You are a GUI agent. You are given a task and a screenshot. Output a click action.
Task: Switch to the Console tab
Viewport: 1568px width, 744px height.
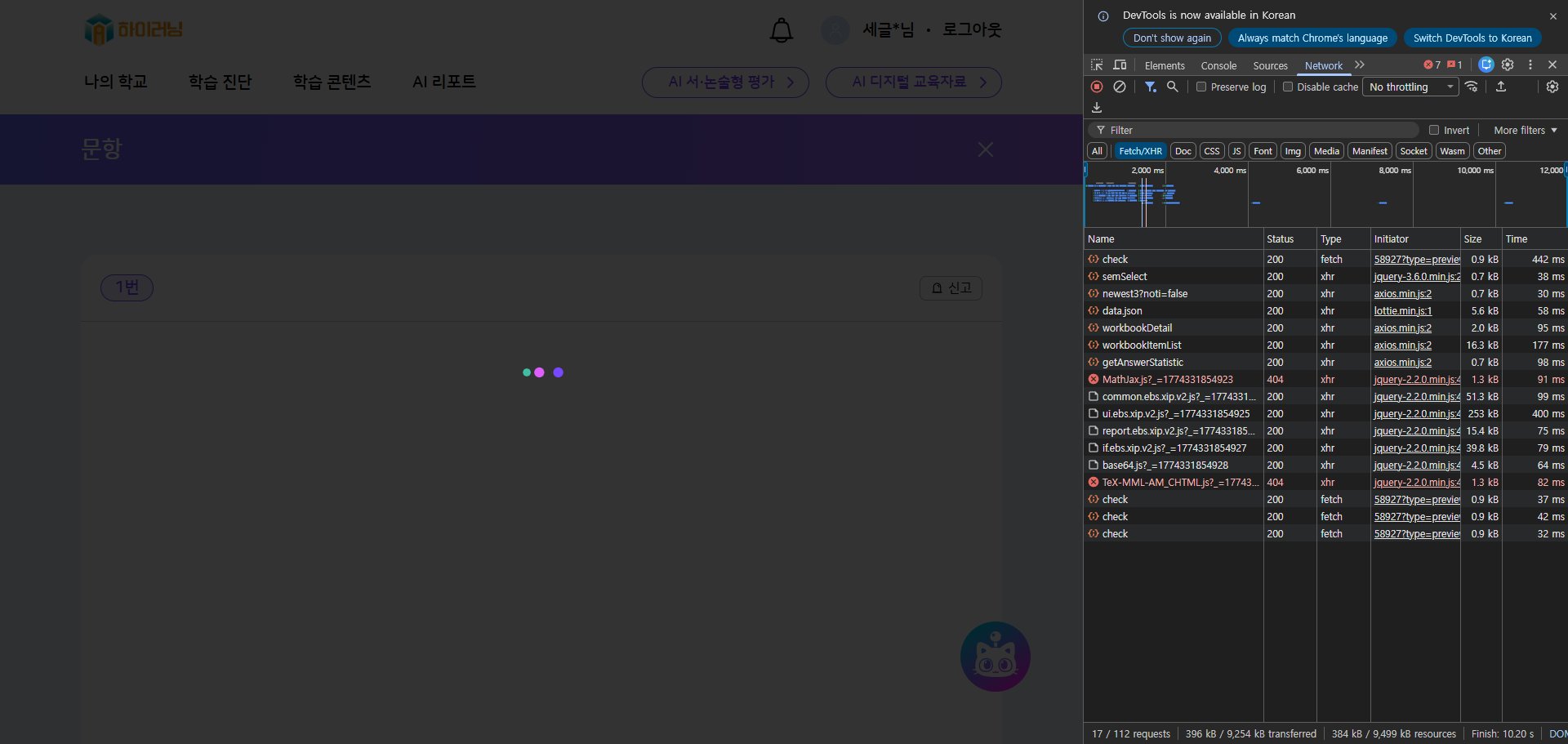click(x=1218, y=65)
